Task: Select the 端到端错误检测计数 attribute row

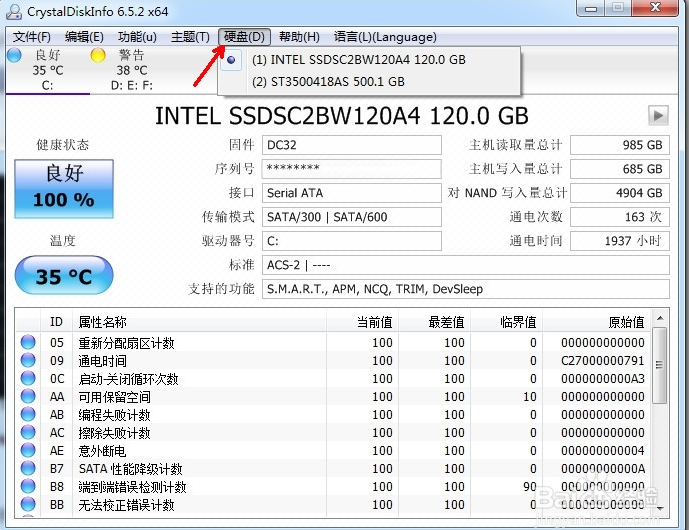Action: pyautogui.click(x=334, y=487)
